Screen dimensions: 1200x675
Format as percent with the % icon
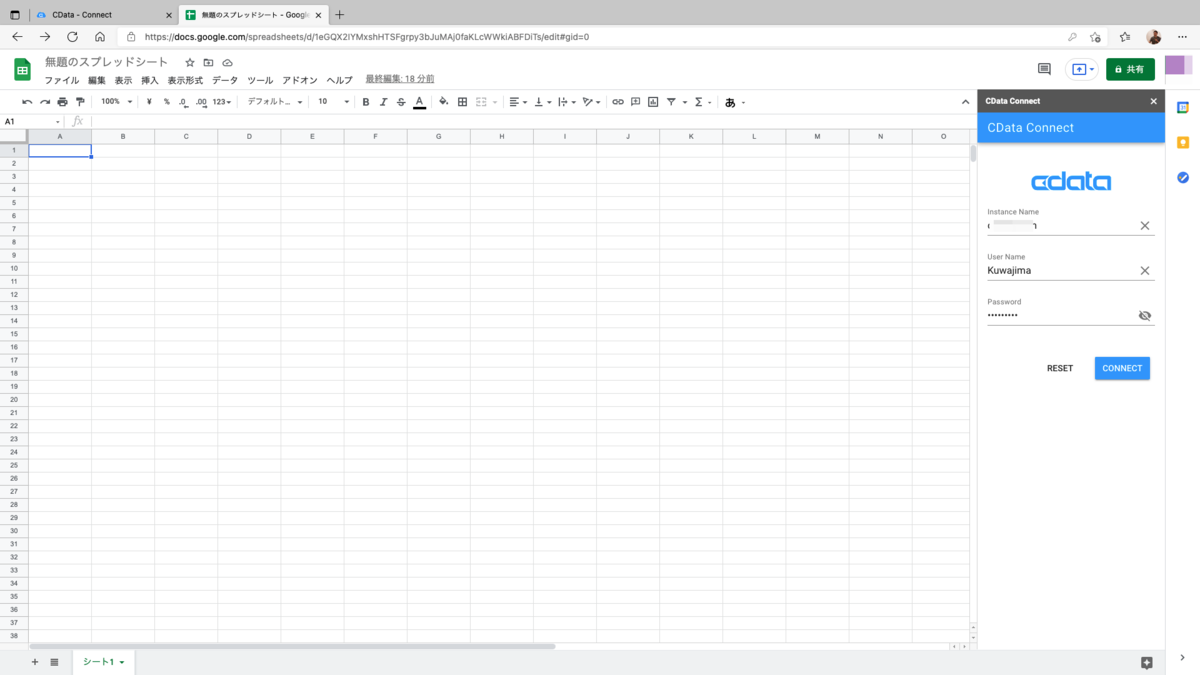[x=166, y=102]
